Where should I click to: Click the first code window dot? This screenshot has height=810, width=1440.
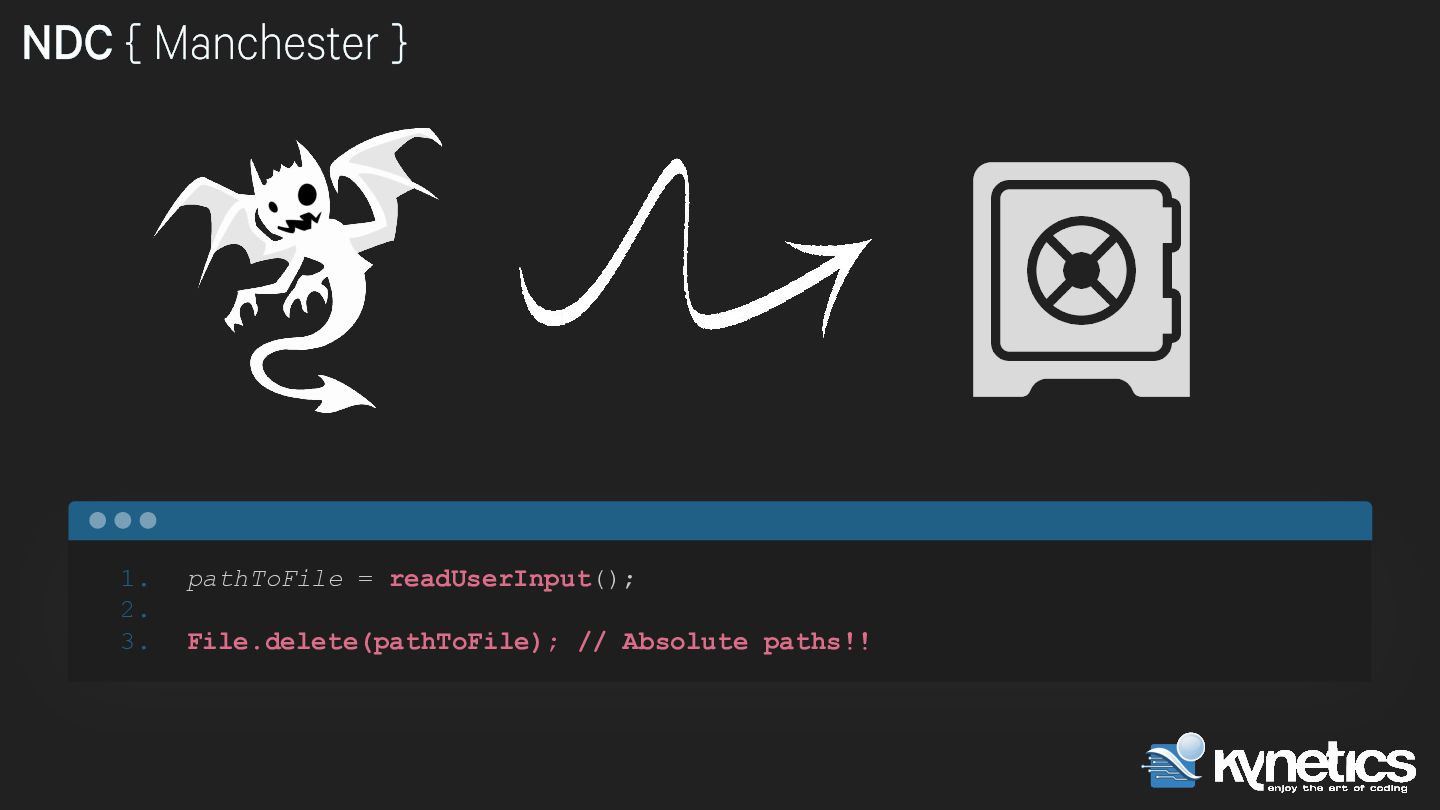(98, 520)
